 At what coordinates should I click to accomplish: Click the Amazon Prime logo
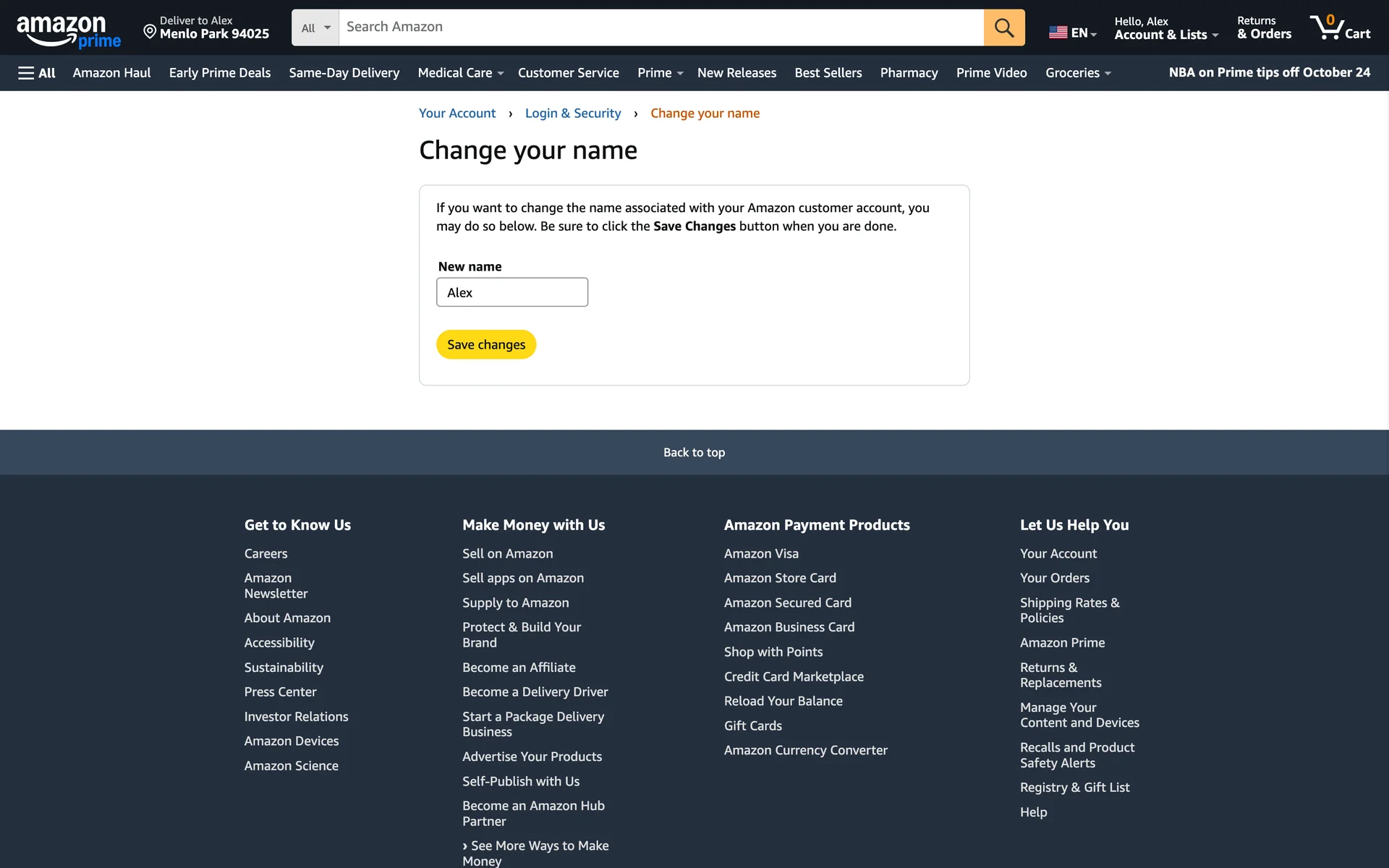[x=68, y=30]
